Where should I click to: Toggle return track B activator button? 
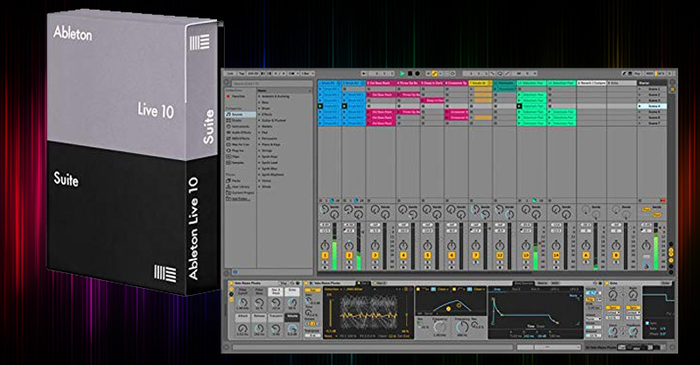tap(616, 255)
